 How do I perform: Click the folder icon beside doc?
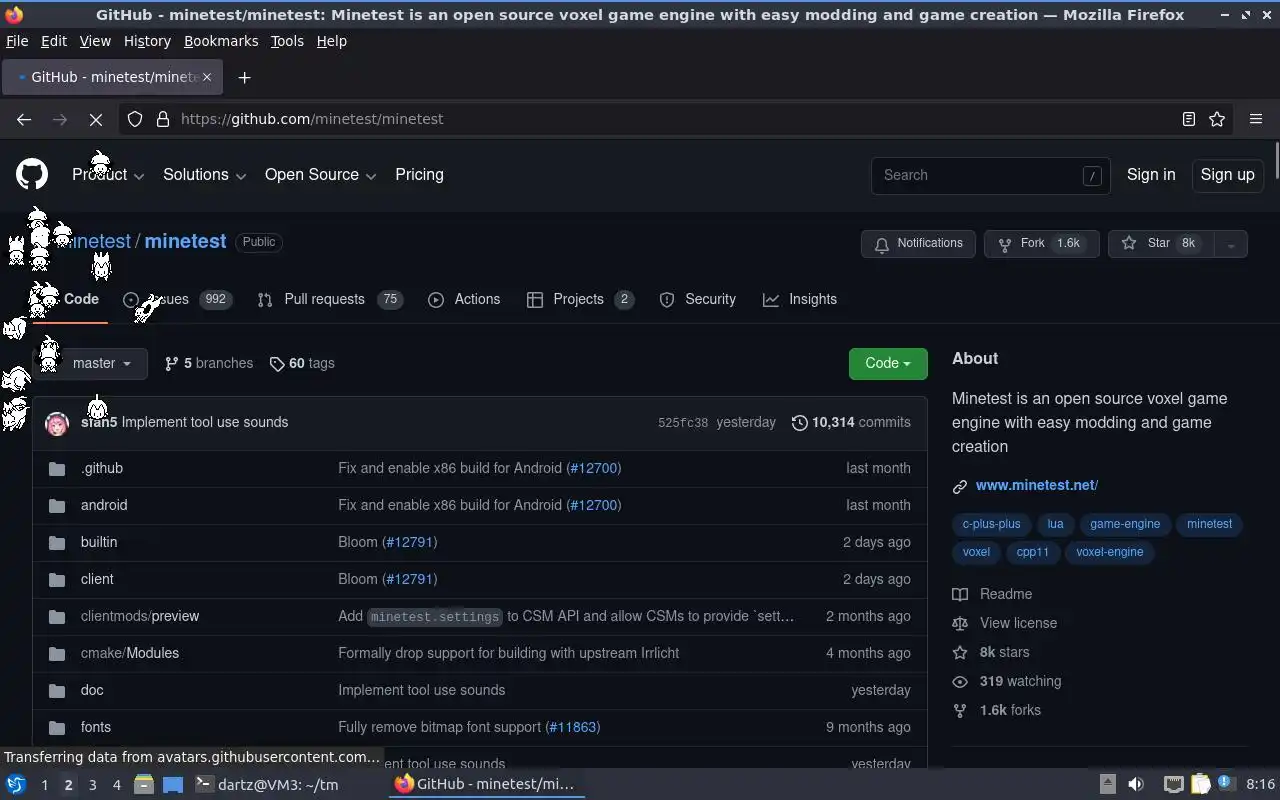click(x=57, y=690)
